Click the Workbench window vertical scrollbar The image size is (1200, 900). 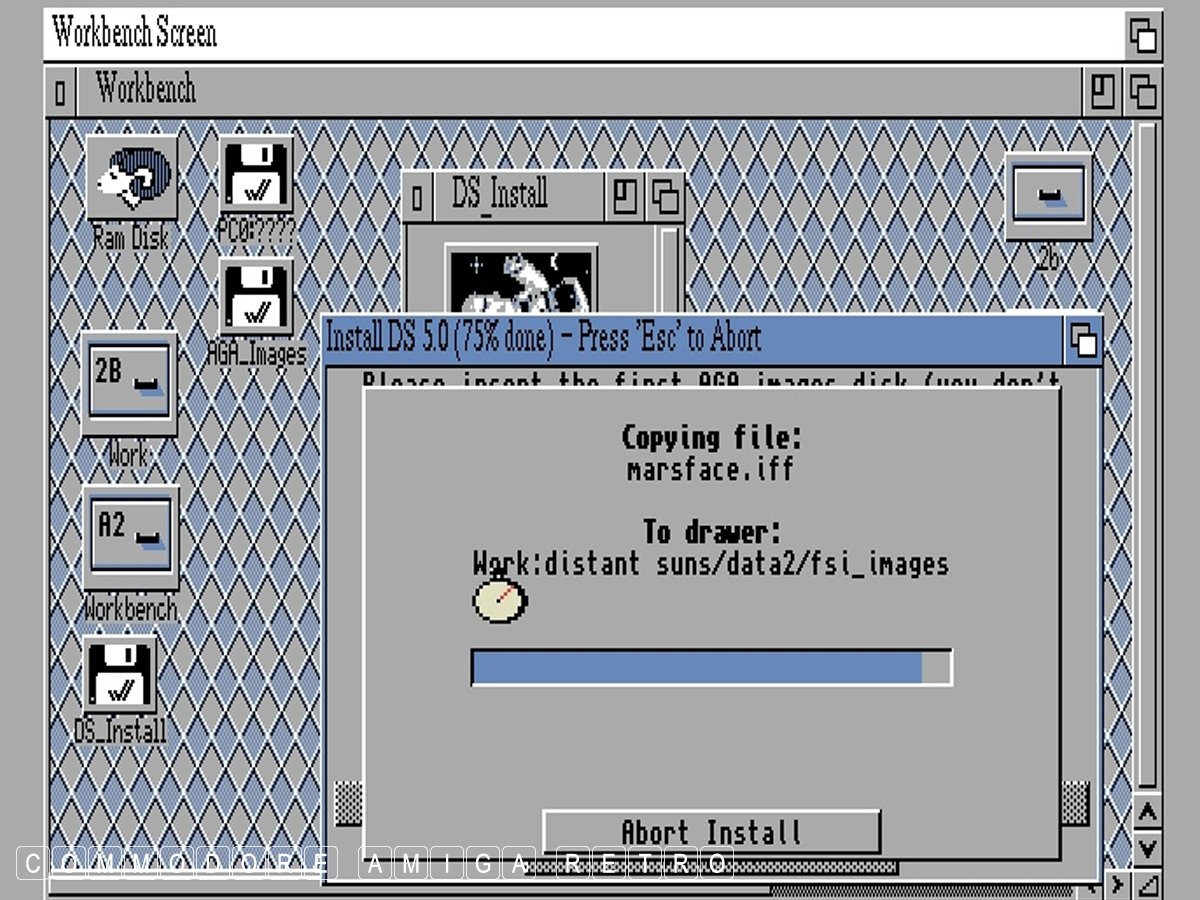click(1147, 450)
